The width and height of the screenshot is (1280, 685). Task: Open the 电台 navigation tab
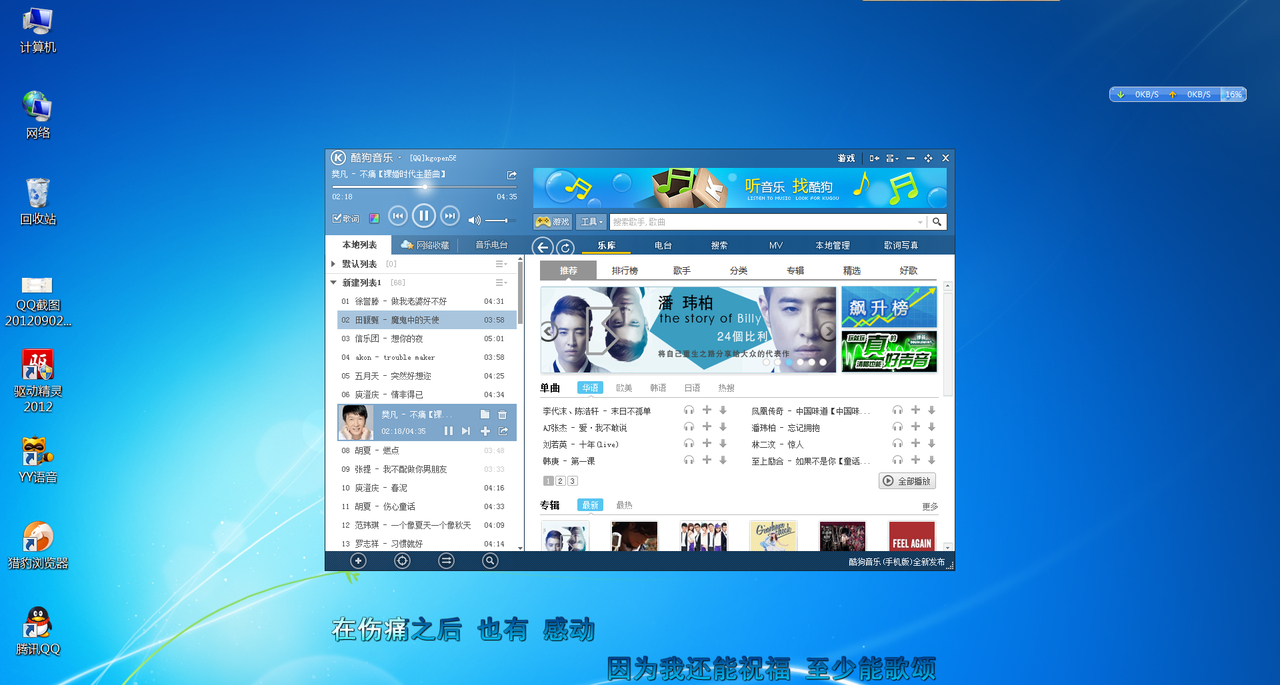click(x=663, y=245)
